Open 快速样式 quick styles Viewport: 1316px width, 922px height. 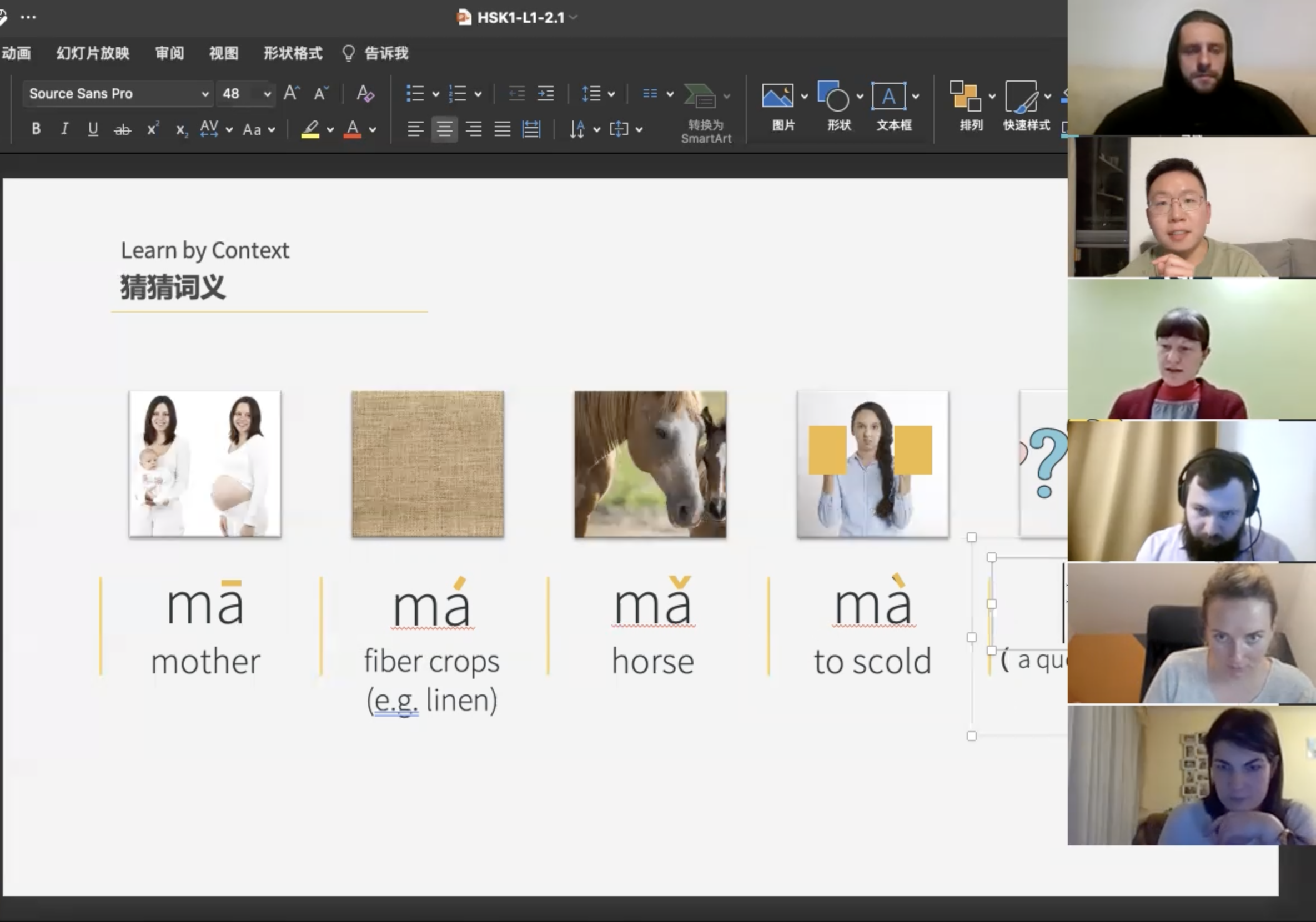coord(1021,96)
